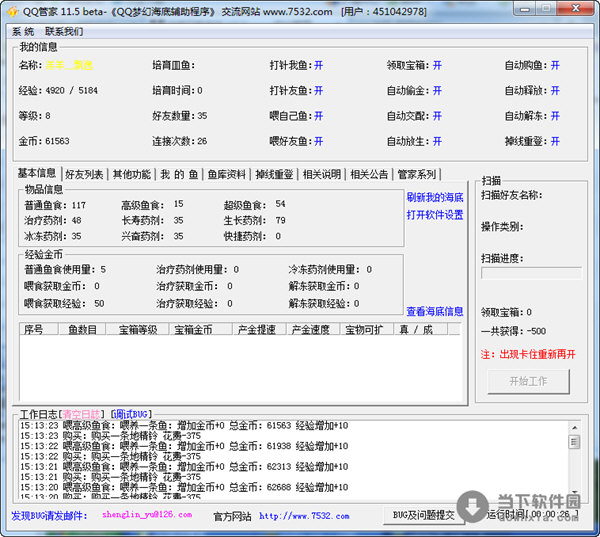Toggle 打针我鱼 switch

click(x=319, y=65)
